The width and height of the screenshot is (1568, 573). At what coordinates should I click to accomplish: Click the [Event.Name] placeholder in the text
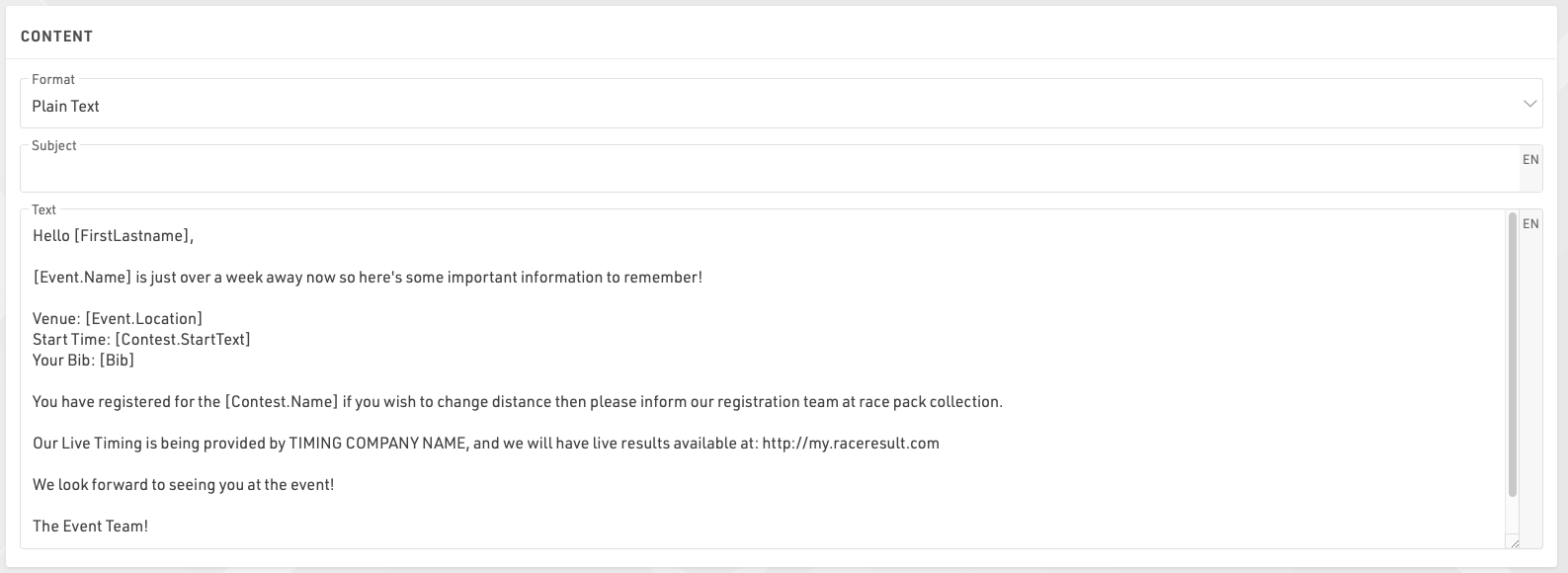point(82,278)
